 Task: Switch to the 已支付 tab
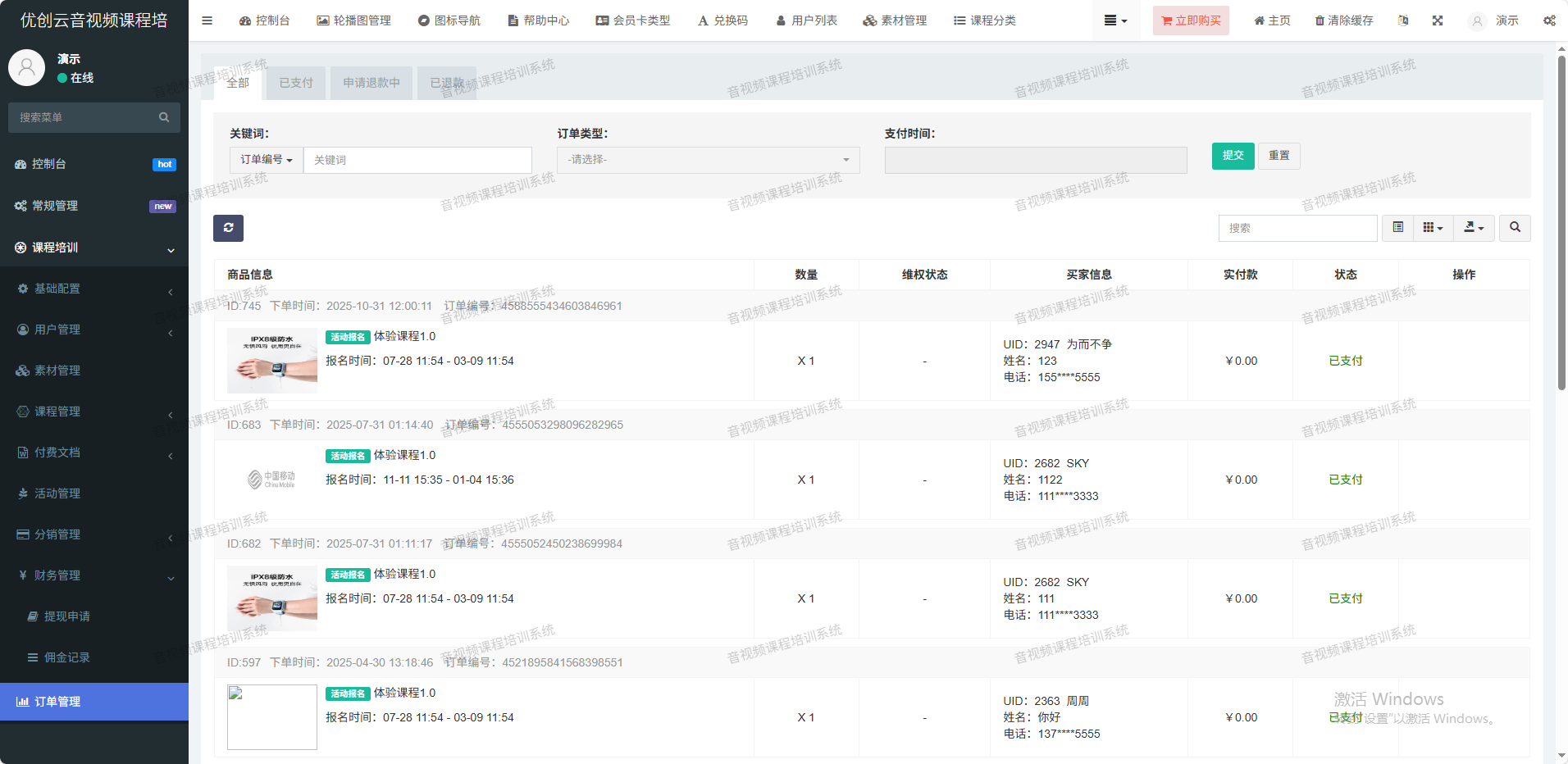(296, 83)
